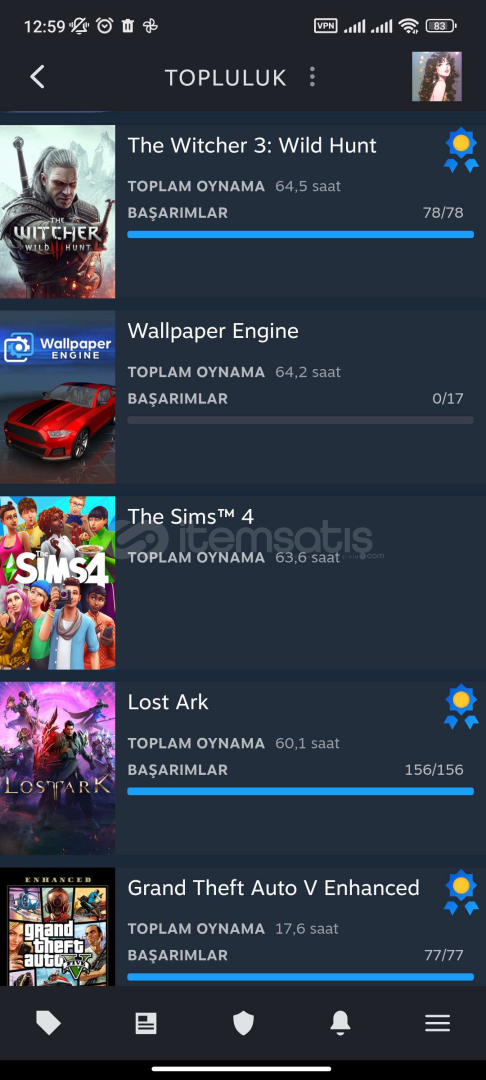The image size is (486, 1080).
Task: Open The Witcher 3: Wild Hunt title
Action: click(252, 145)
